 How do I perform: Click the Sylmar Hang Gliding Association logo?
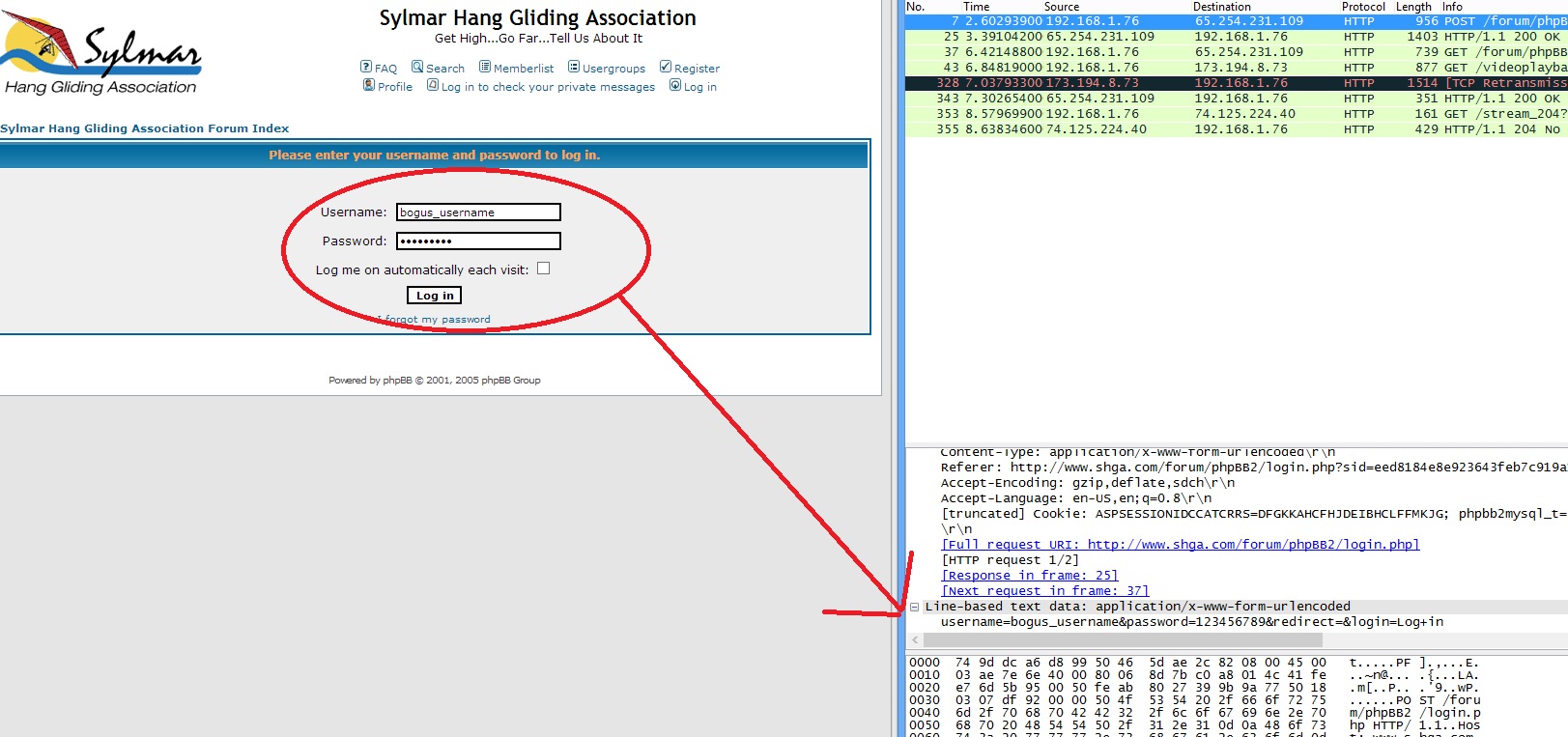point(101,55)
